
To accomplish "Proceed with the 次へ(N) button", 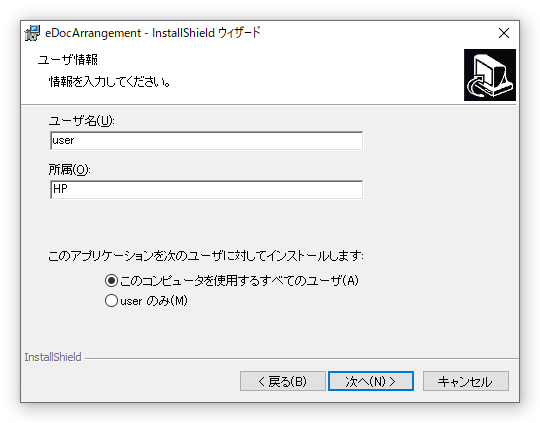I will coord(371,381).
